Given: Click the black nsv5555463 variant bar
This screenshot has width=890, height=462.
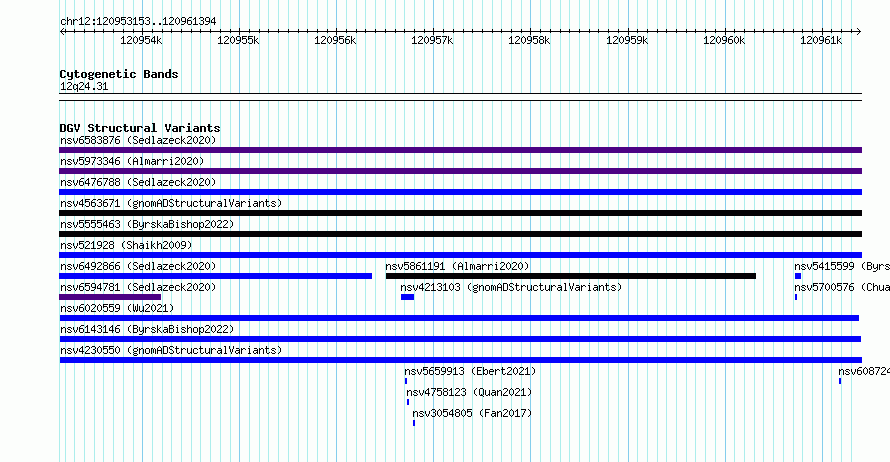Looking at the screenshot, I should [460, 234].
